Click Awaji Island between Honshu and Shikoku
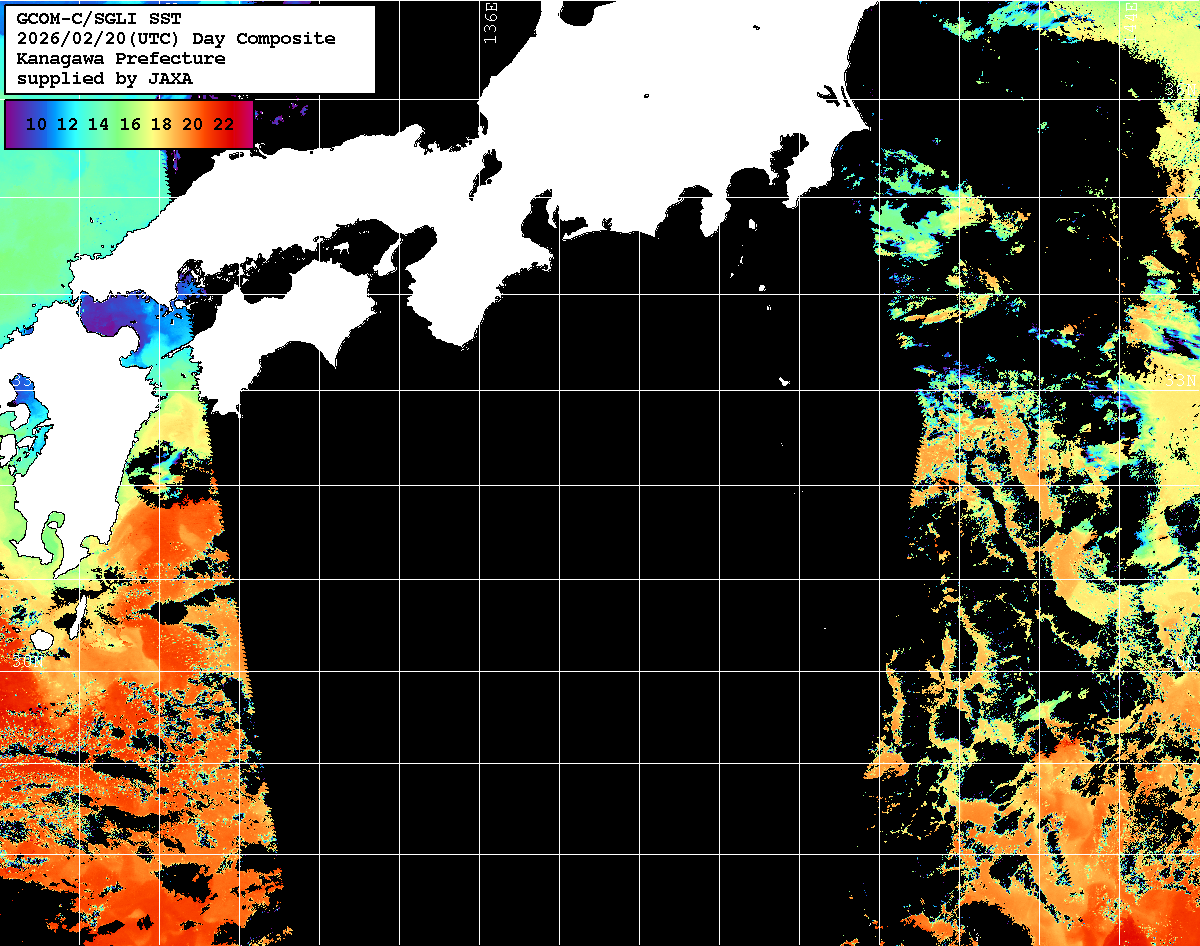The image size is (1200, 946). click(388, 260)
